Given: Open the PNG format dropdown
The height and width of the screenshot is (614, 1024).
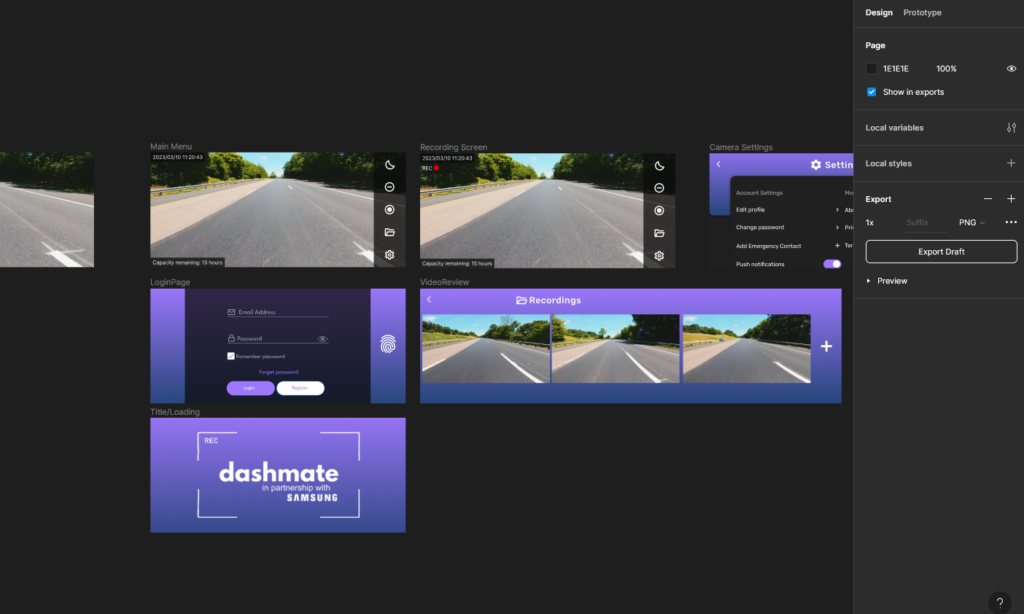Looking at the screenshot, I should point(972,223).
